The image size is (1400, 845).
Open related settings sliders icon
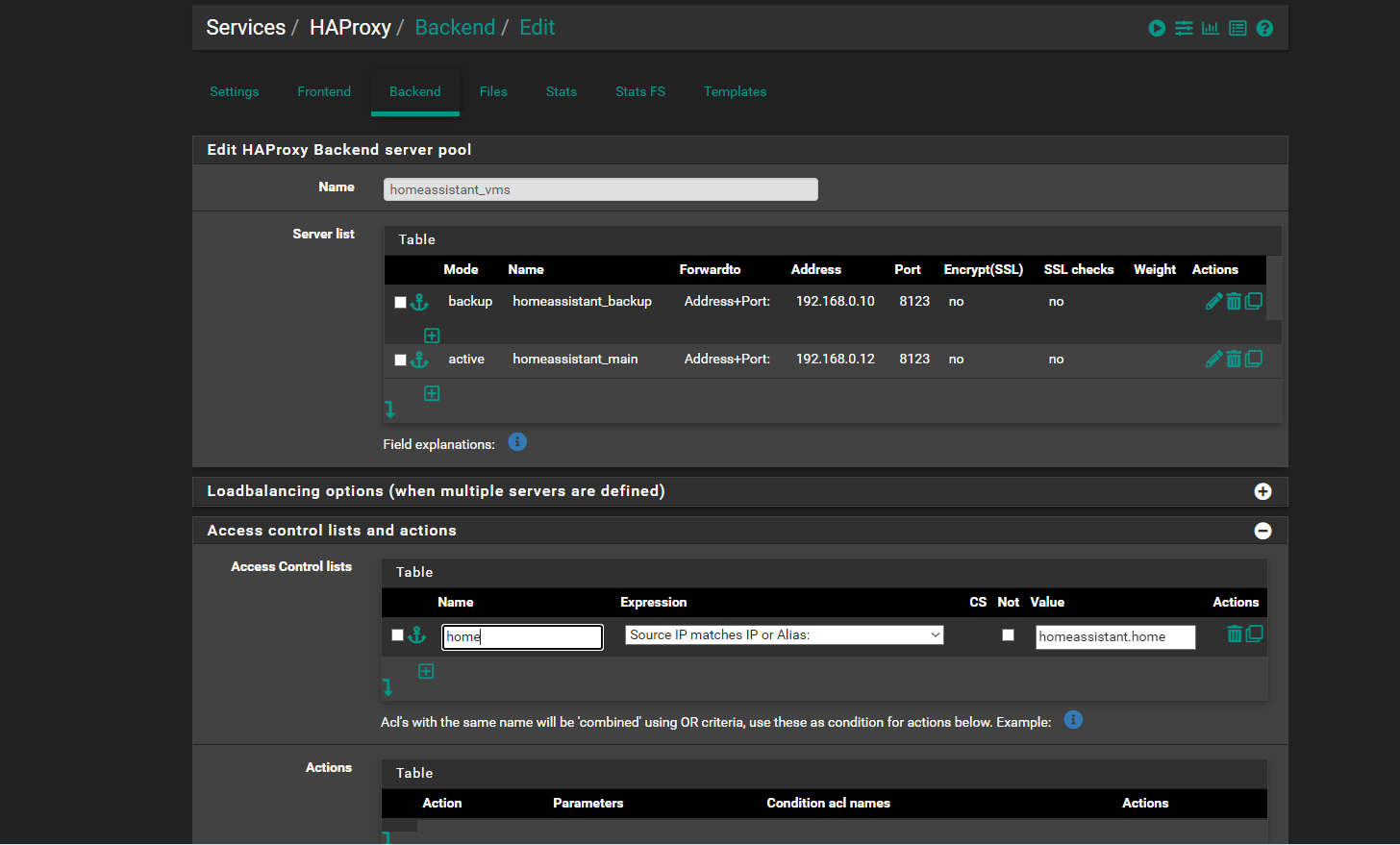point(1184,29)
